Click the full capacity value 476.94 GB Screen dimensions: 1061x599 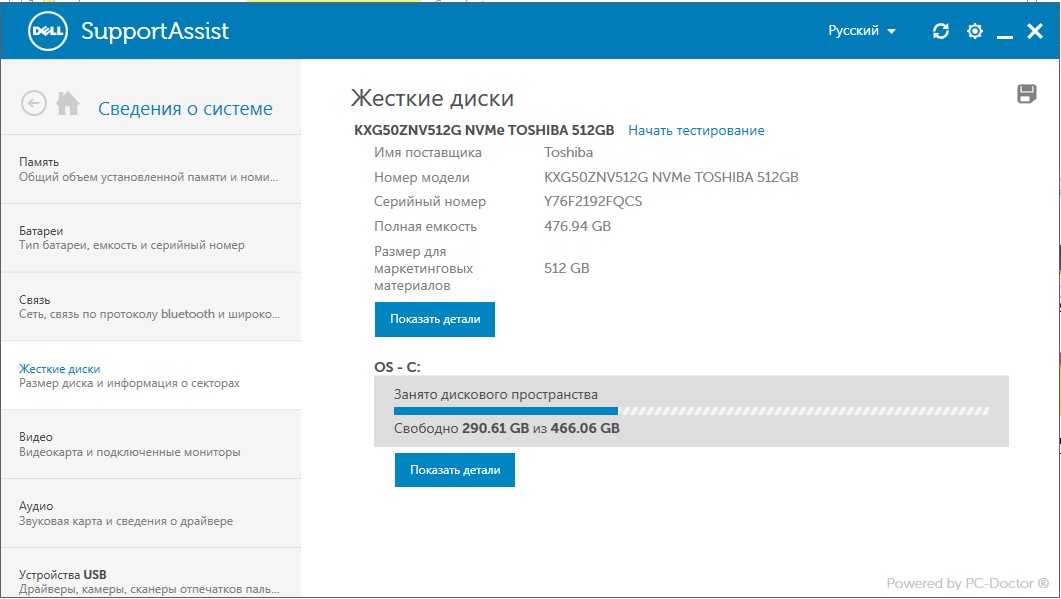coord(577,226)
